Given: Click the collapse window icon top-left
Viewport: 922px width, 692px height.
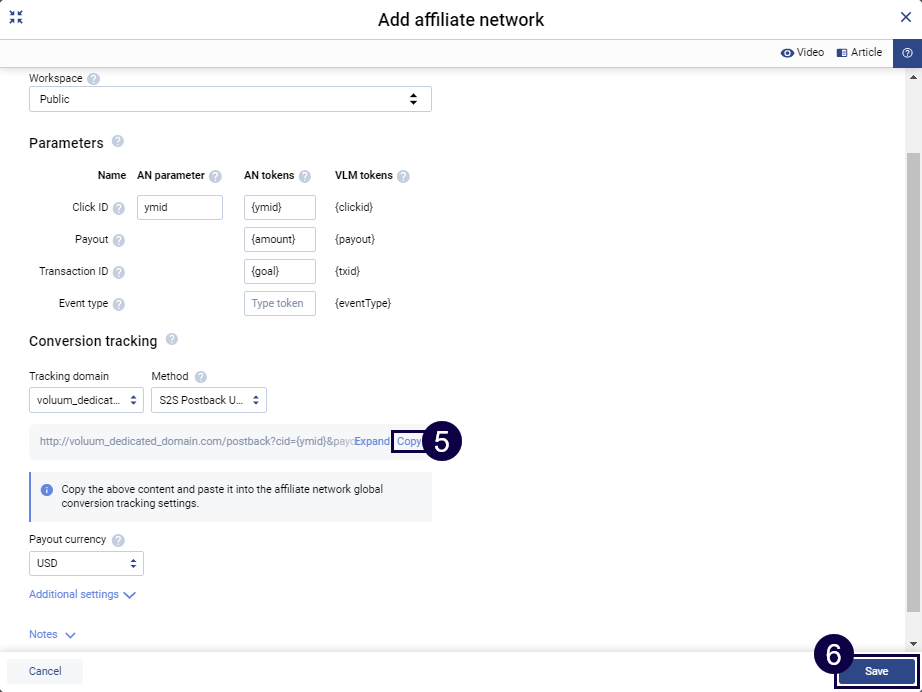Looking at the screenshot, I should click(16, 17).
